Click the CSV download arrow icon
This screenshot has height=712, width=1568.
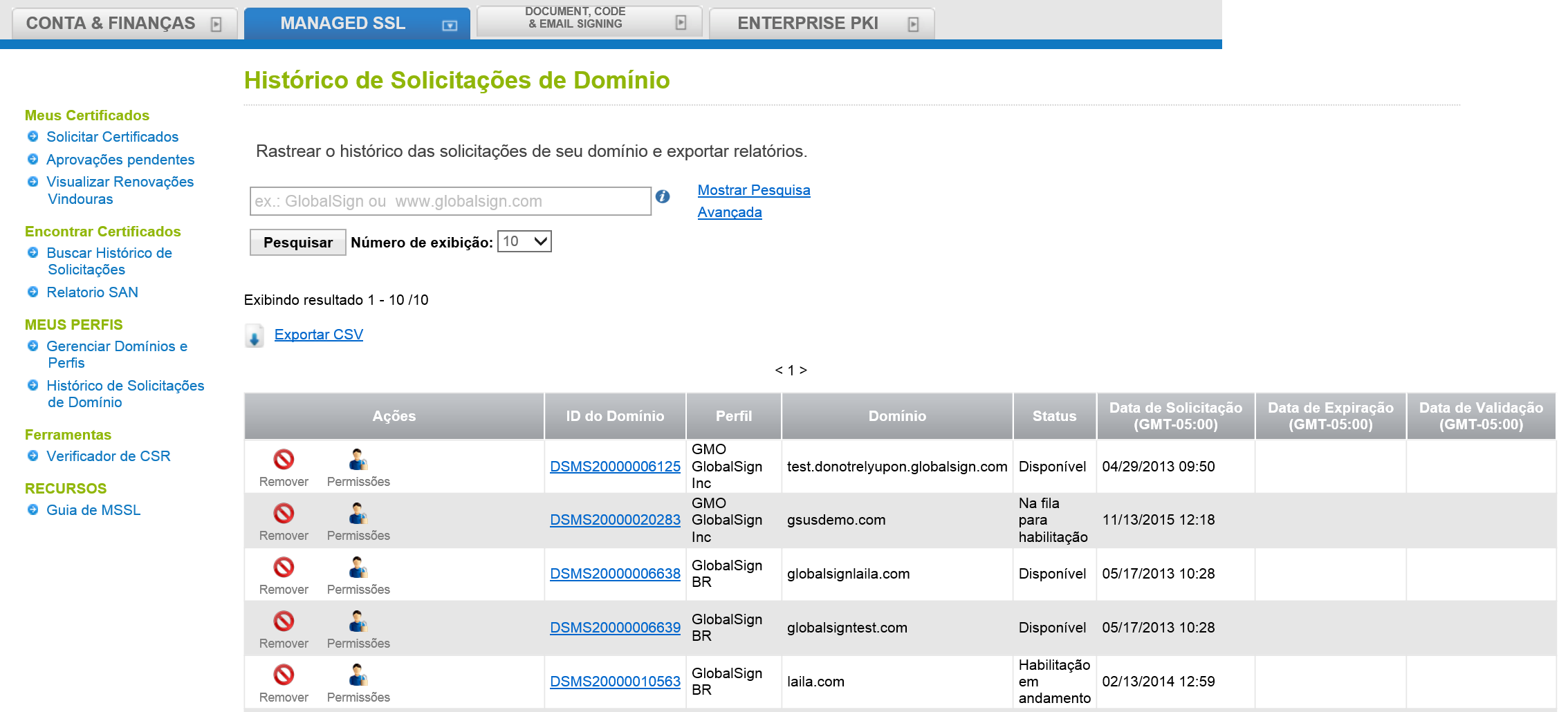click(255, 337)
